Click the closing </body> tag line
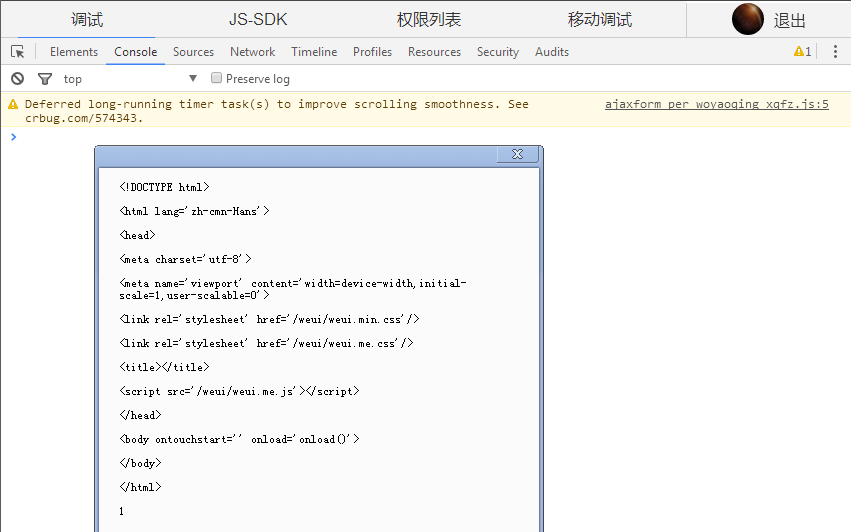Screen dimensions: 851x532 point(140,463)
